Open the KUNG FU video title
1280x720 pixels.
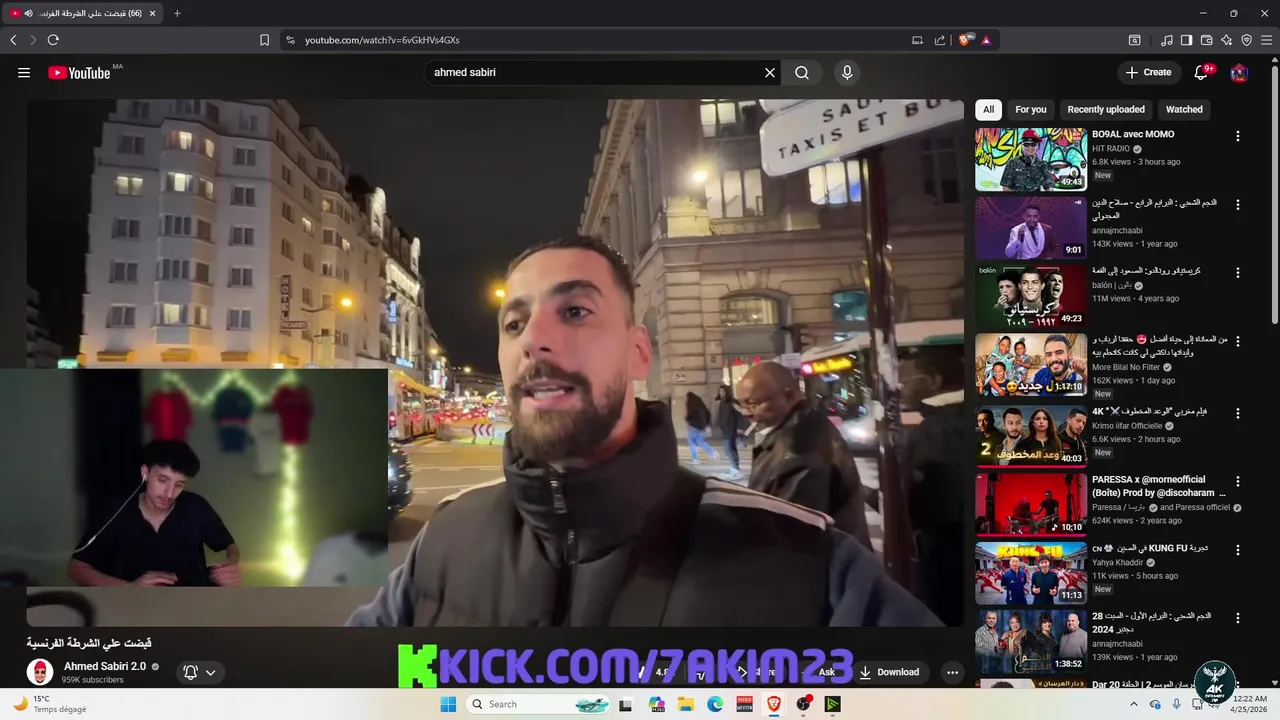[1148, 549]
